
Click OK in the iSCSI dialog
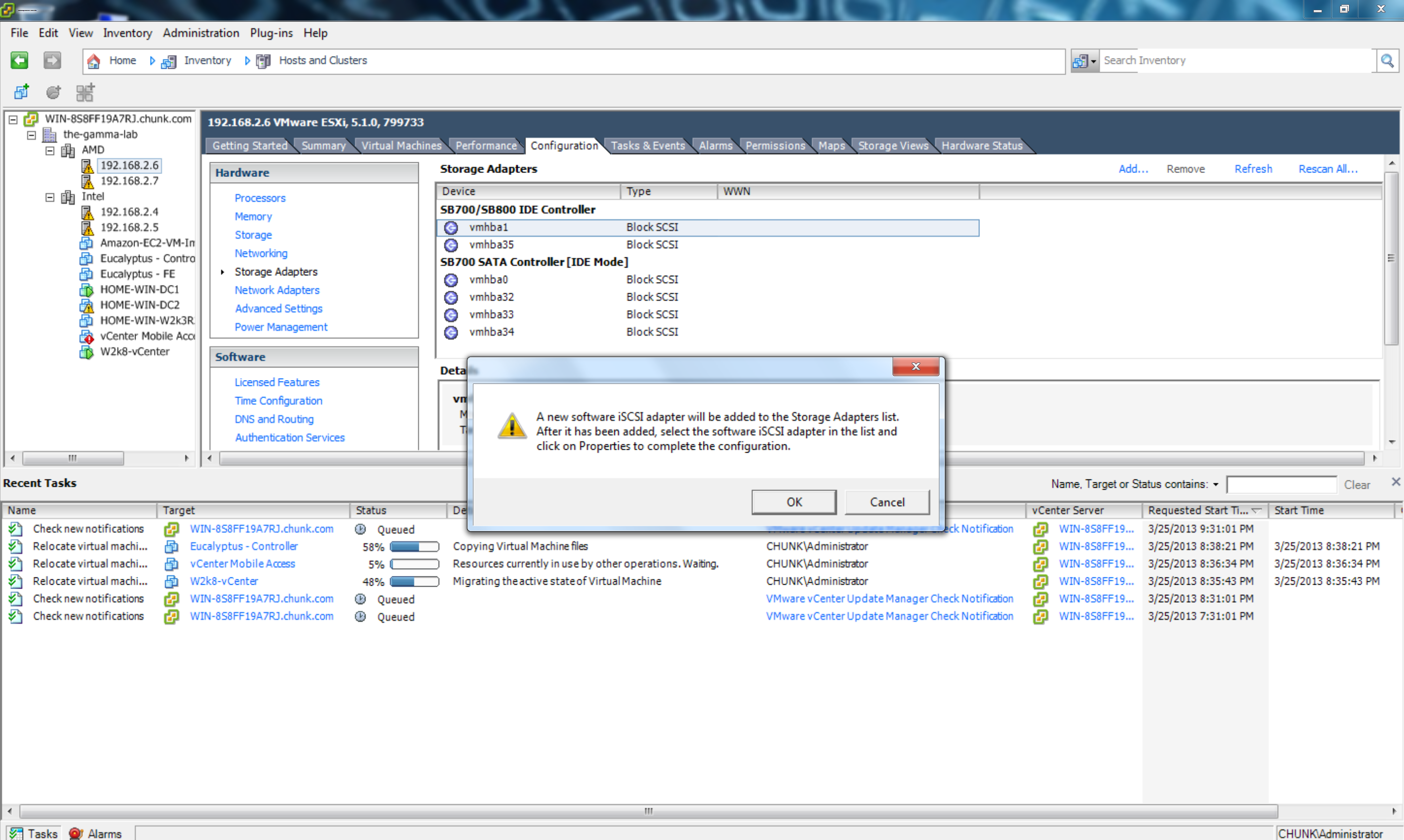pyautogui.click(x=794, y=502)
